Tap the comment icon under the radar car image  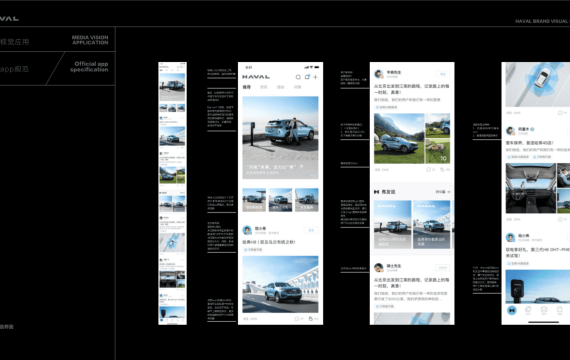point(560,113)
